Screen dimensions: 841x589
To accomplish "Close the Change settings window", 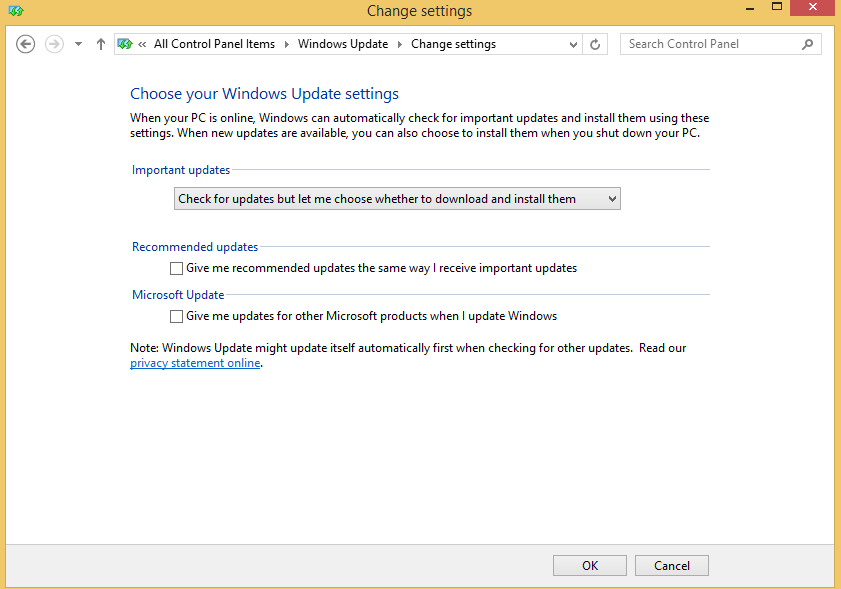I will coord(812,9).
